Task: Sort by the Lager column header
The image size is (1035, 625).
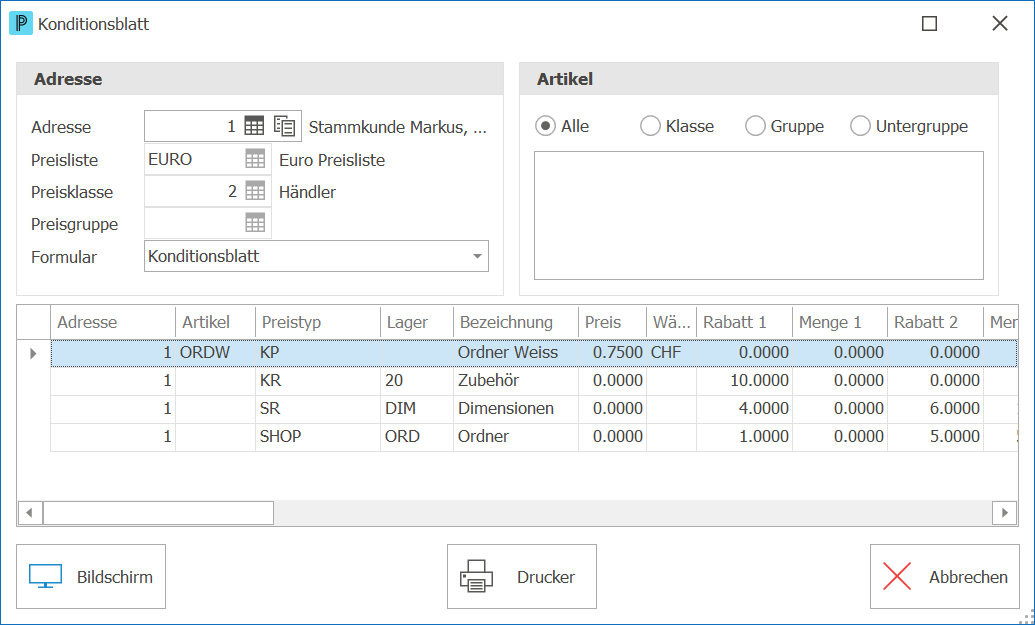Action: point(417,322)
